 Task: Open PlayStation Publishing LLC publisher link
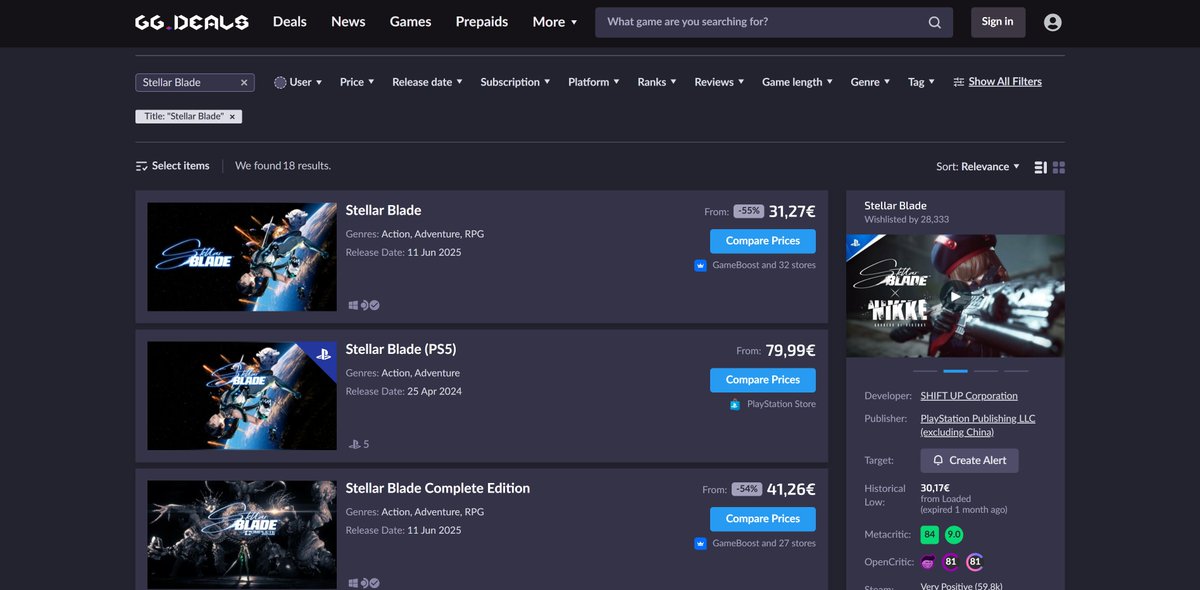pos(978,425)
